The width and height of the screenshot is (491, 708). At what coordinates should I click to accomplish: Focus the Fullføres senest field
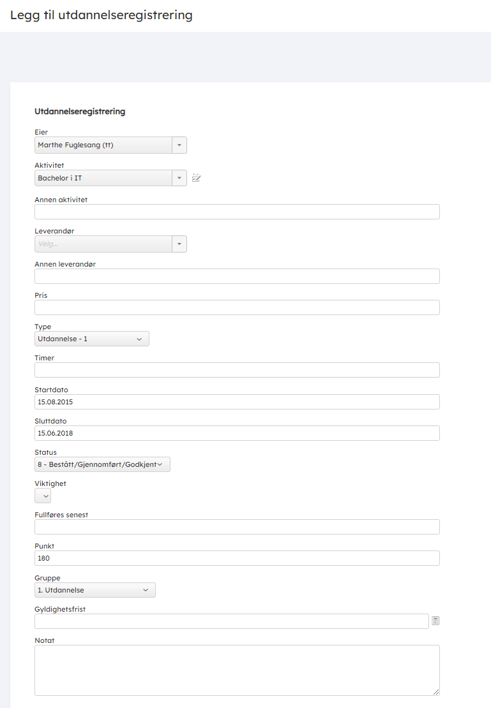coord(237,527)
